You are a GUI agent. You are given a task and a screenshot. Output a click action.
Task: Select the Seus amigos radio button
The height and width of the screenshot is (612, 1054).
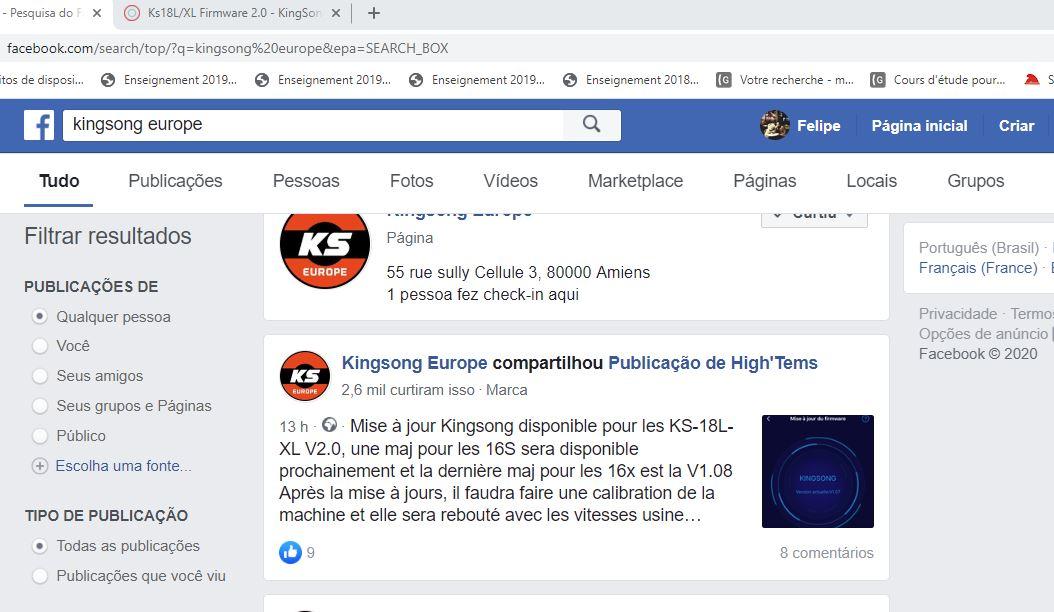pyautogui.click(x=40, y=376)
